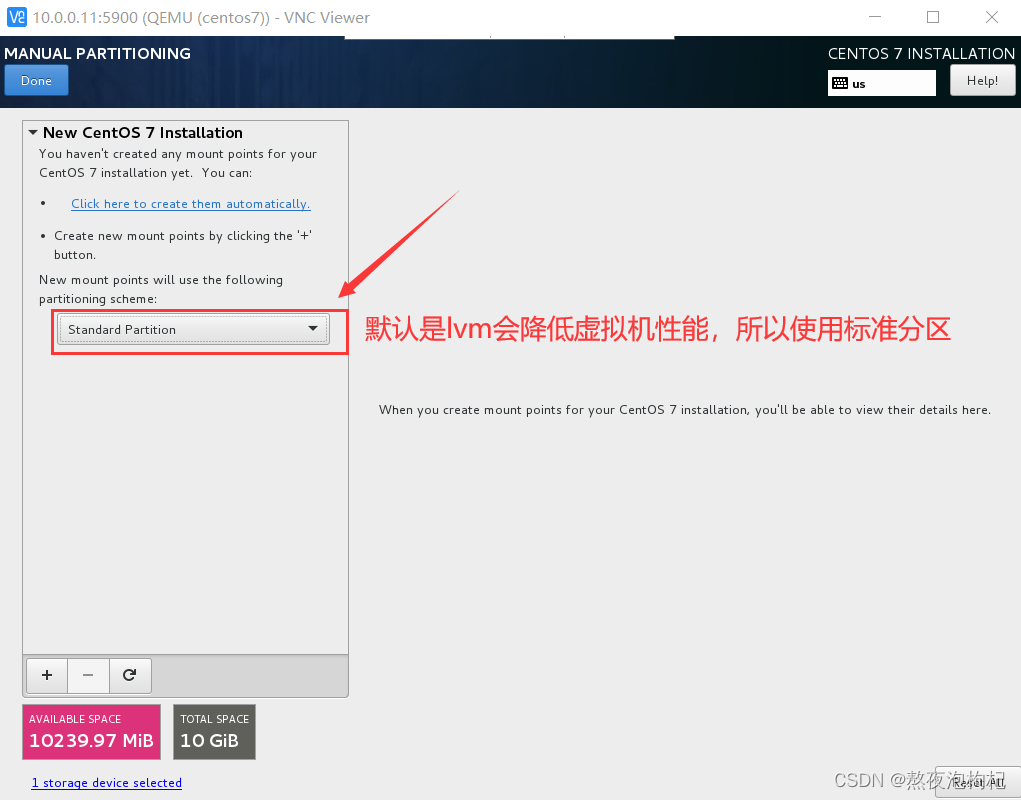Image resolution: width=1021 pixels, height=800 pixels.
Task: Reload storage configuration with refresh icon
Action: [130, 675]
